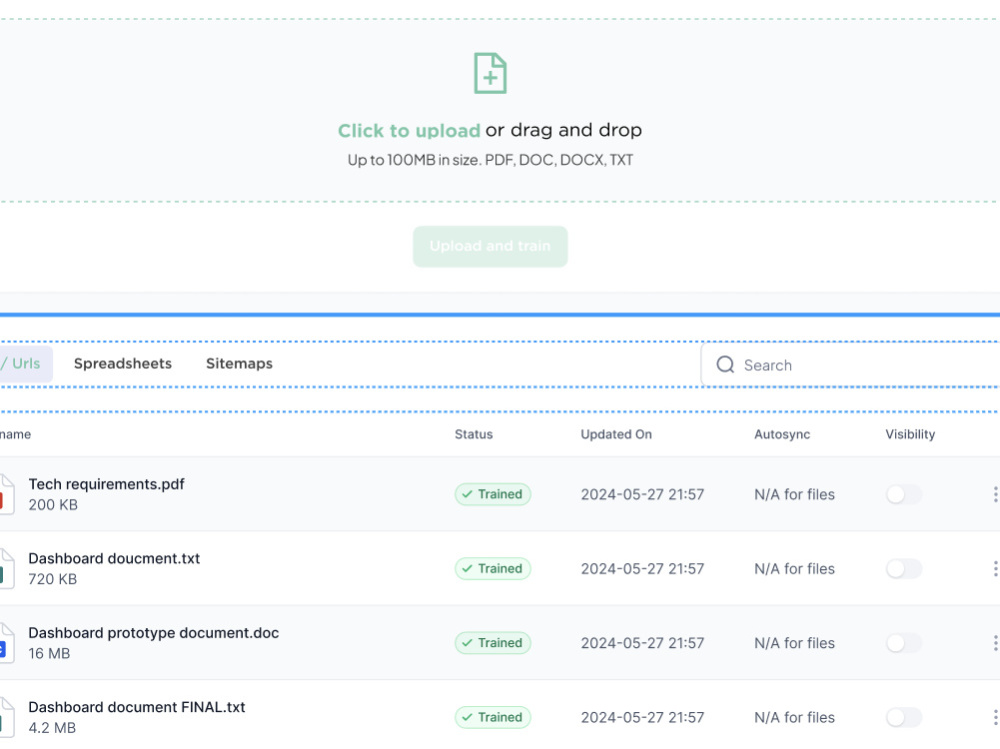This screenshot has width=1000, height=749.
Task: Switch to the Spreadsheets tab
Action: pyautogui.click(x=122, y=363)
